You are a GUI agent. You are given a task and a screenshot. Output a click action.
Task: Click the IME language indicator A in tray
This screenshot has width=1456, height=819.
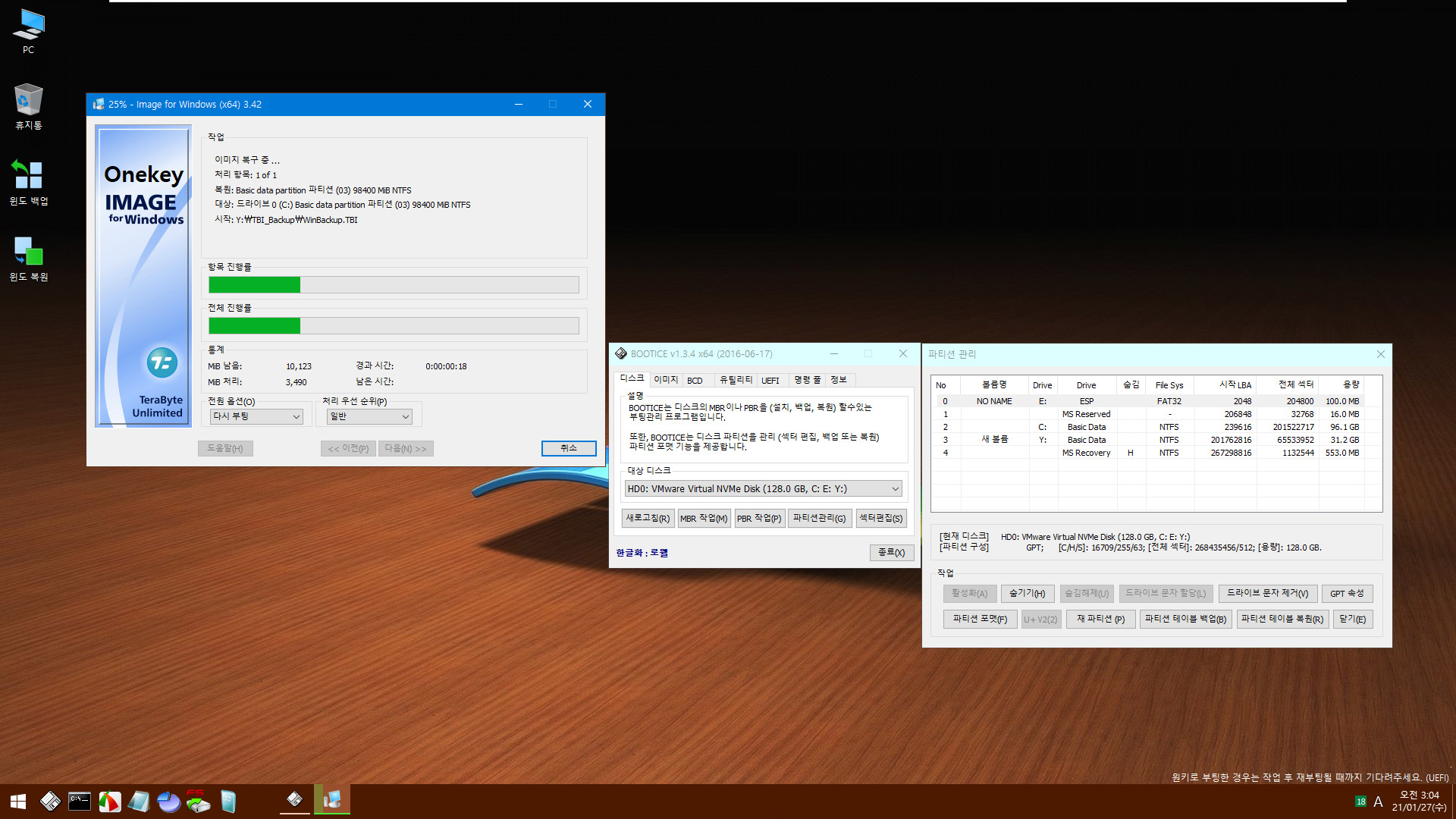click(x=1378, y=802)
